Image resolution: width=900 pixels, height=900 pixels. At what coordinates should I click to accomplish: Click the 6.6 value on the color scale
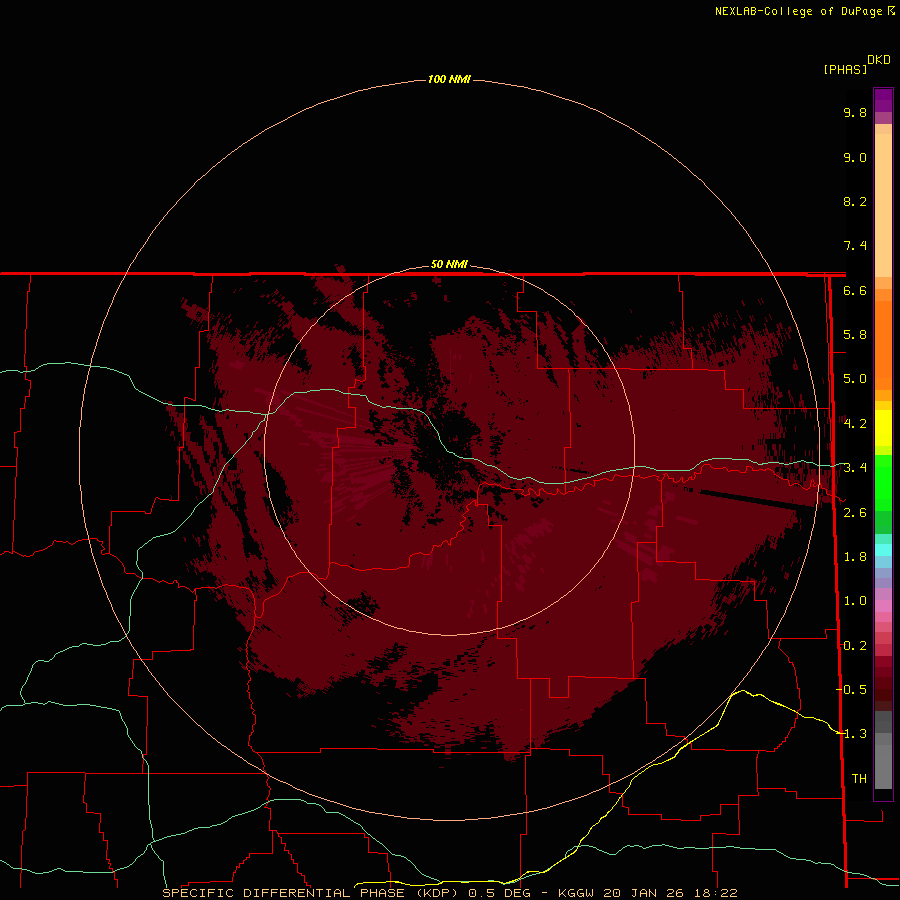click(855, 290)
